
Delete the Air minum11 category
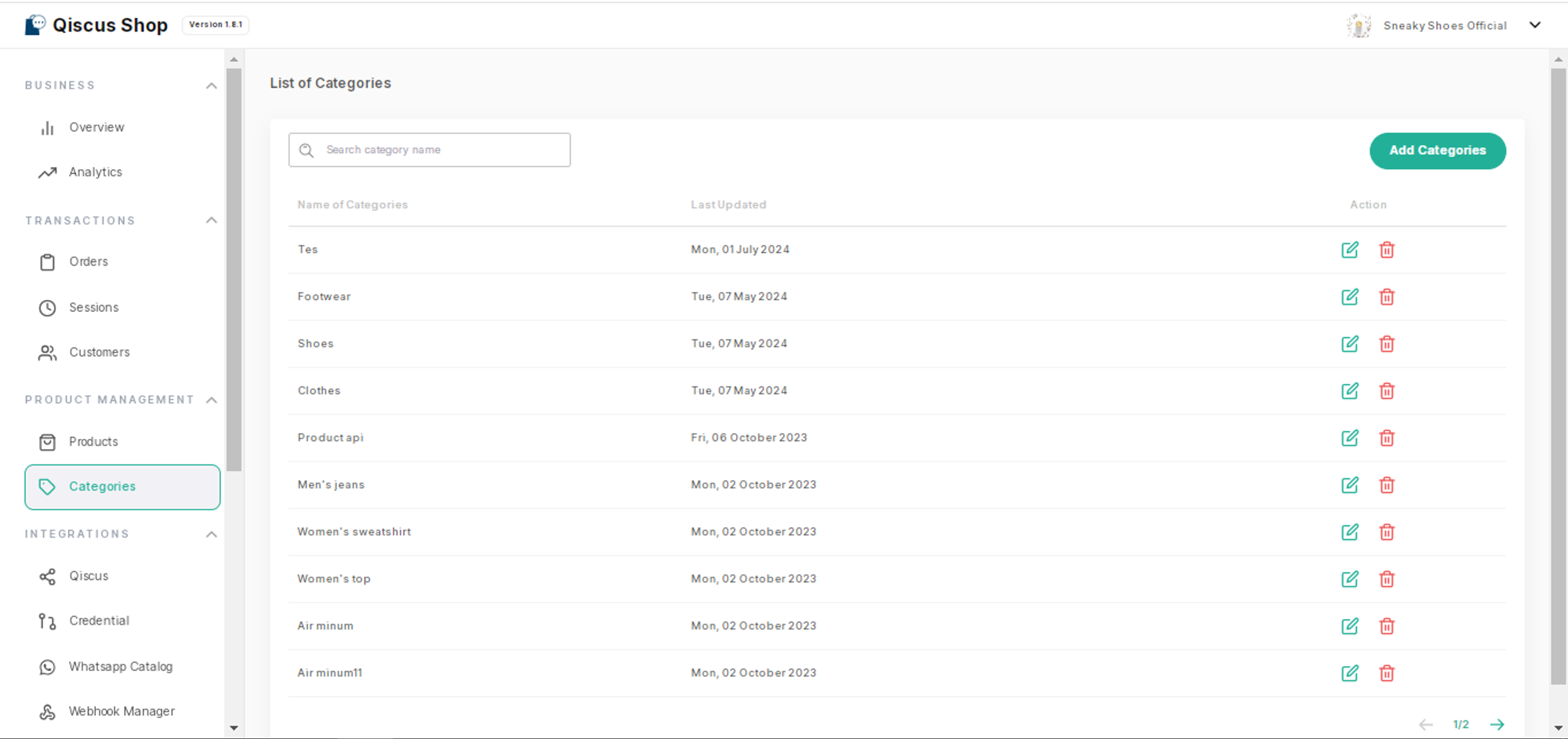pos(1387,673)
